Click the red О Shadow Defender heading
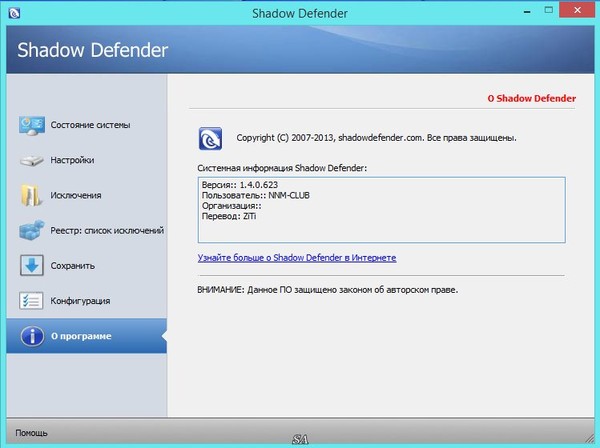 (532, 98)
